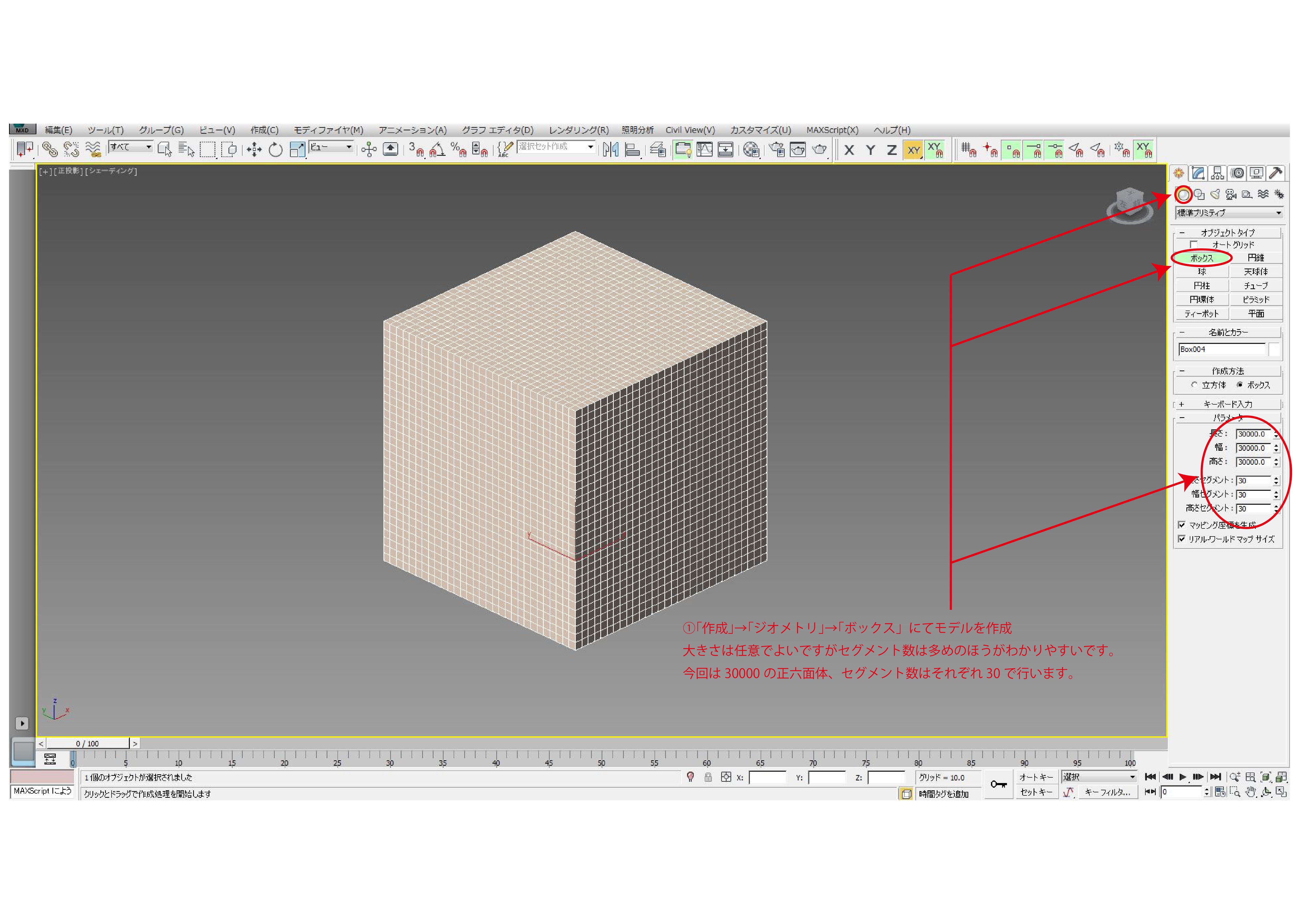
Task: Toggle リアルワールド マップ サイズ checkbox
Action: 1182,539
